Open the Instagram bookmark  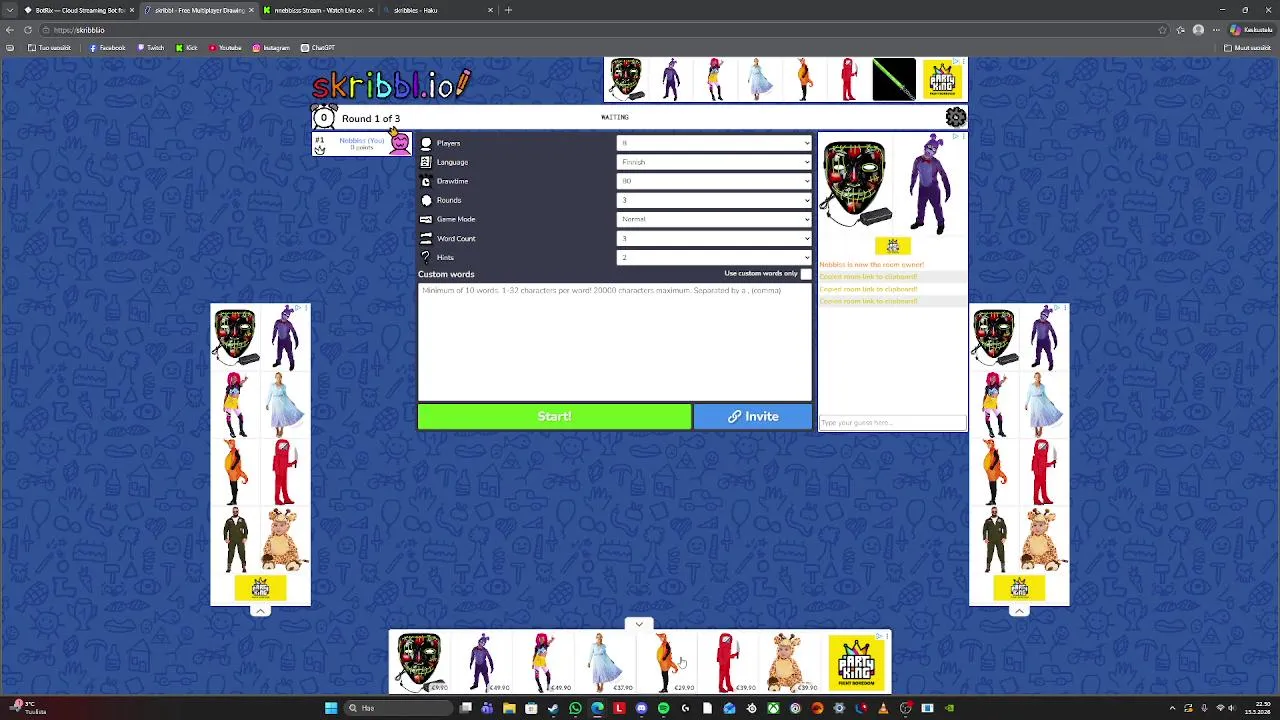click(271, 48)
